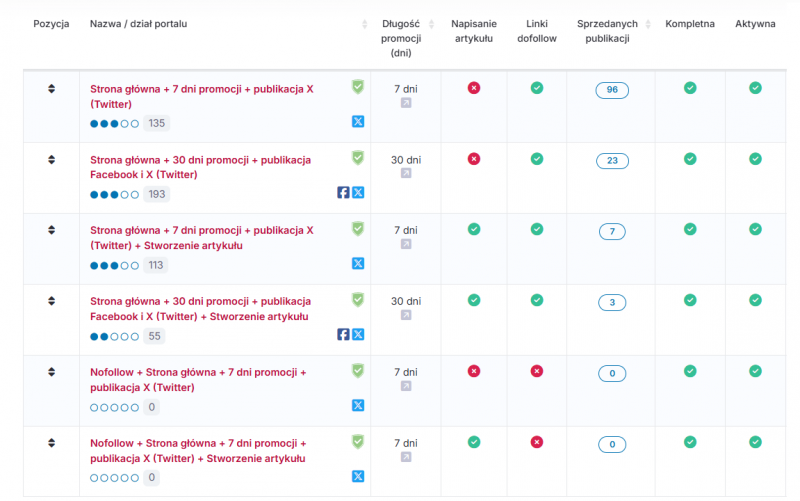This screenshot has width=800, height=501.
Task: Toggle the 'Kompletna' checkmark in the 23-sales row
Action: pos(690,159)
